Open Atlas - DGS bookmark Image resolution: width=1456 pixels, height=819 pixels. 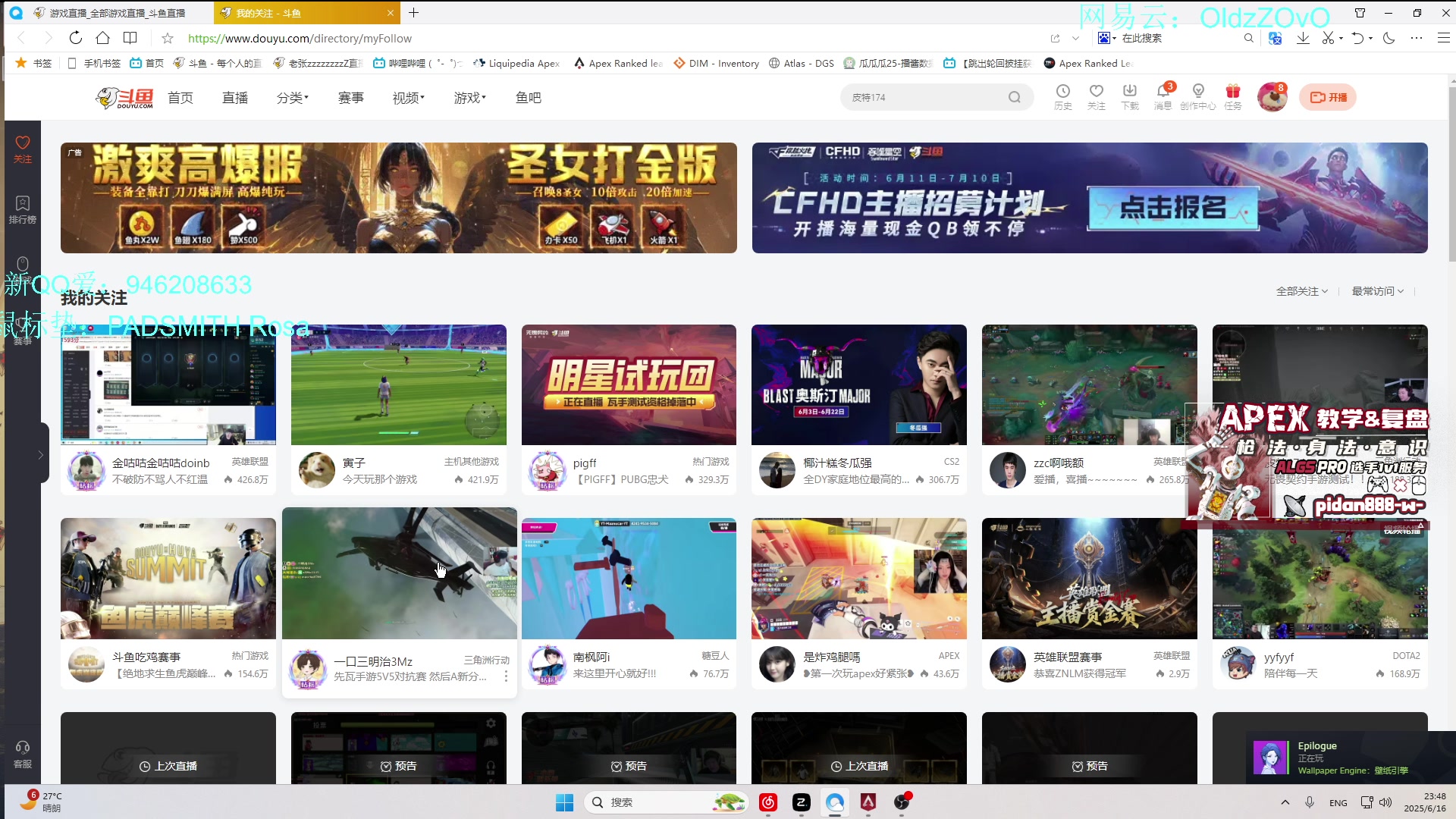click(801, 63)
